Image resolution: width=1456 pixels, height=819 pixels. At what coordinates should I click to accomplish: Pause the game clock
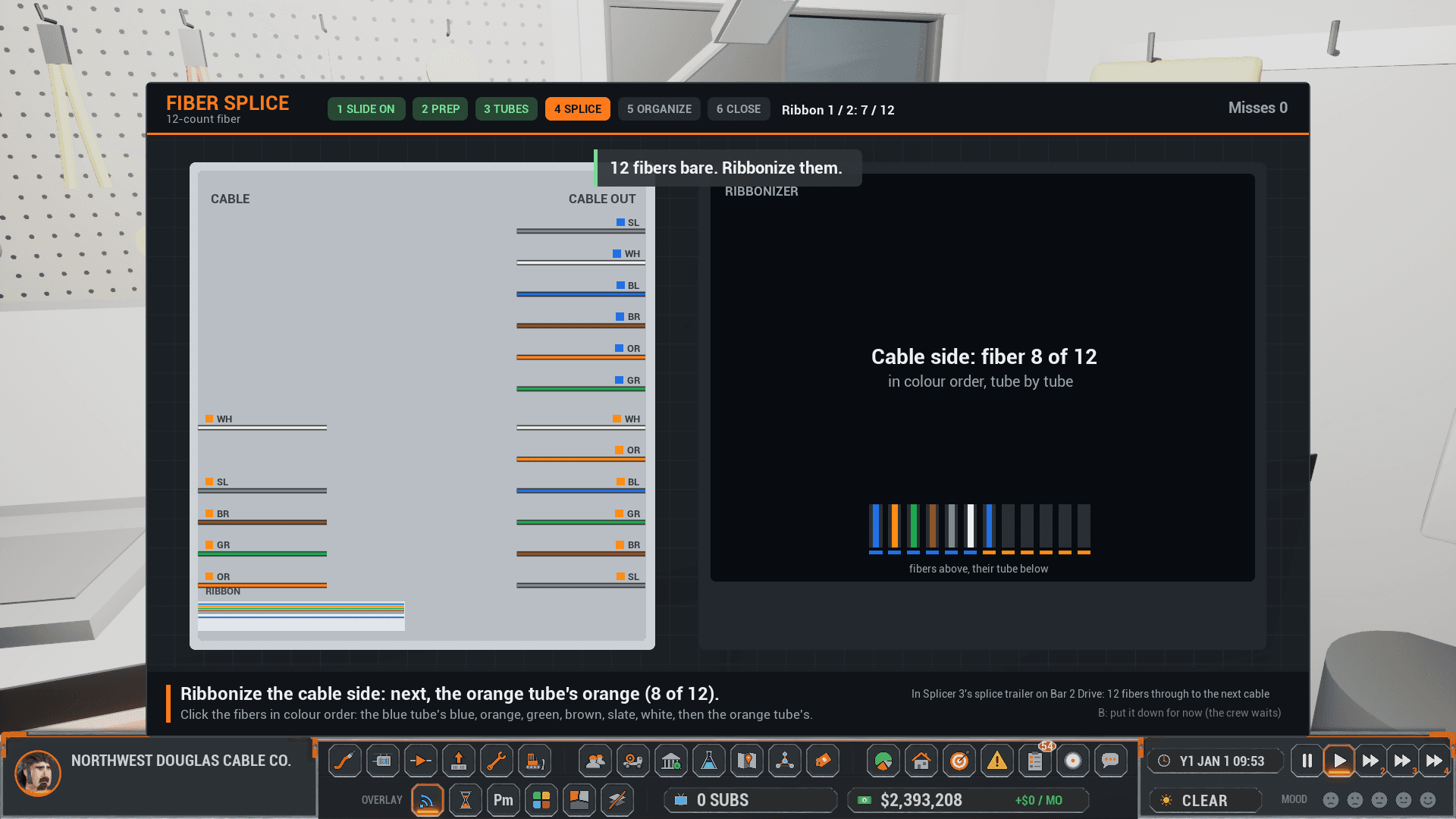[x=1307, y=761]
